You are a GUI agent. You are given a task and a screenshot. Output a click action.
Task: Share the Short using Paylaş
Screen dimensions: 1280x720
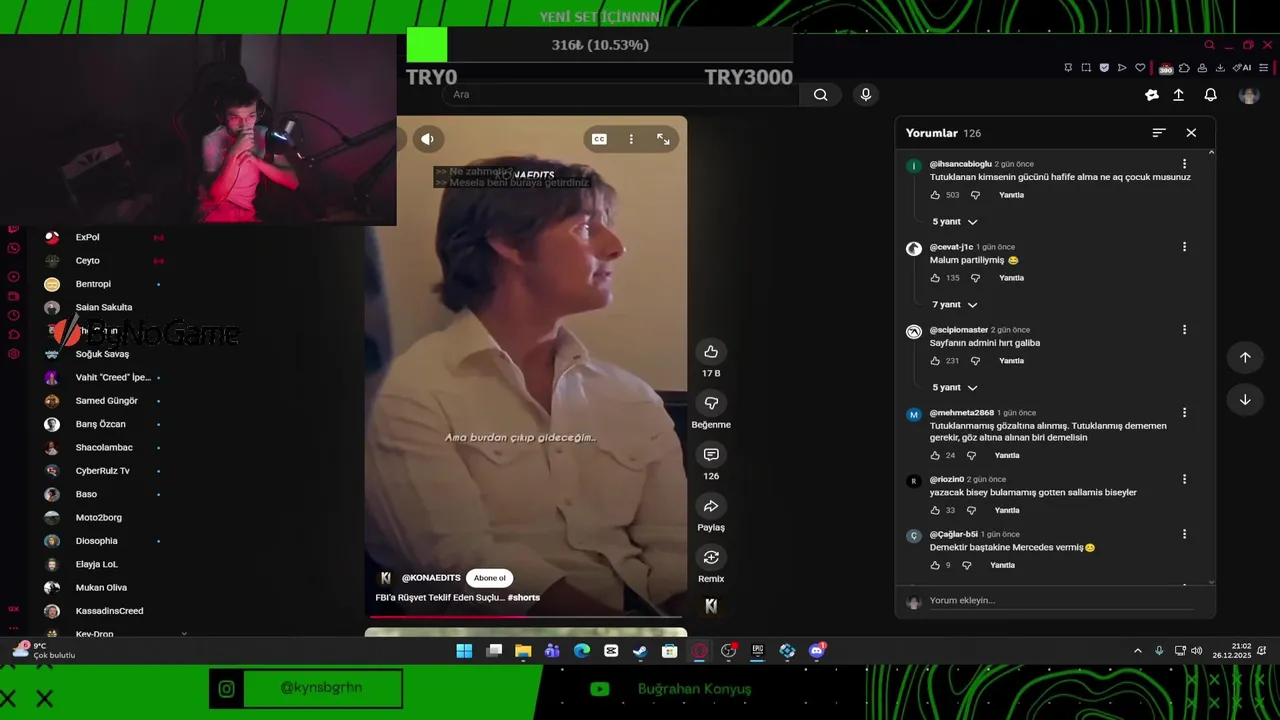[x=711, y=506]
